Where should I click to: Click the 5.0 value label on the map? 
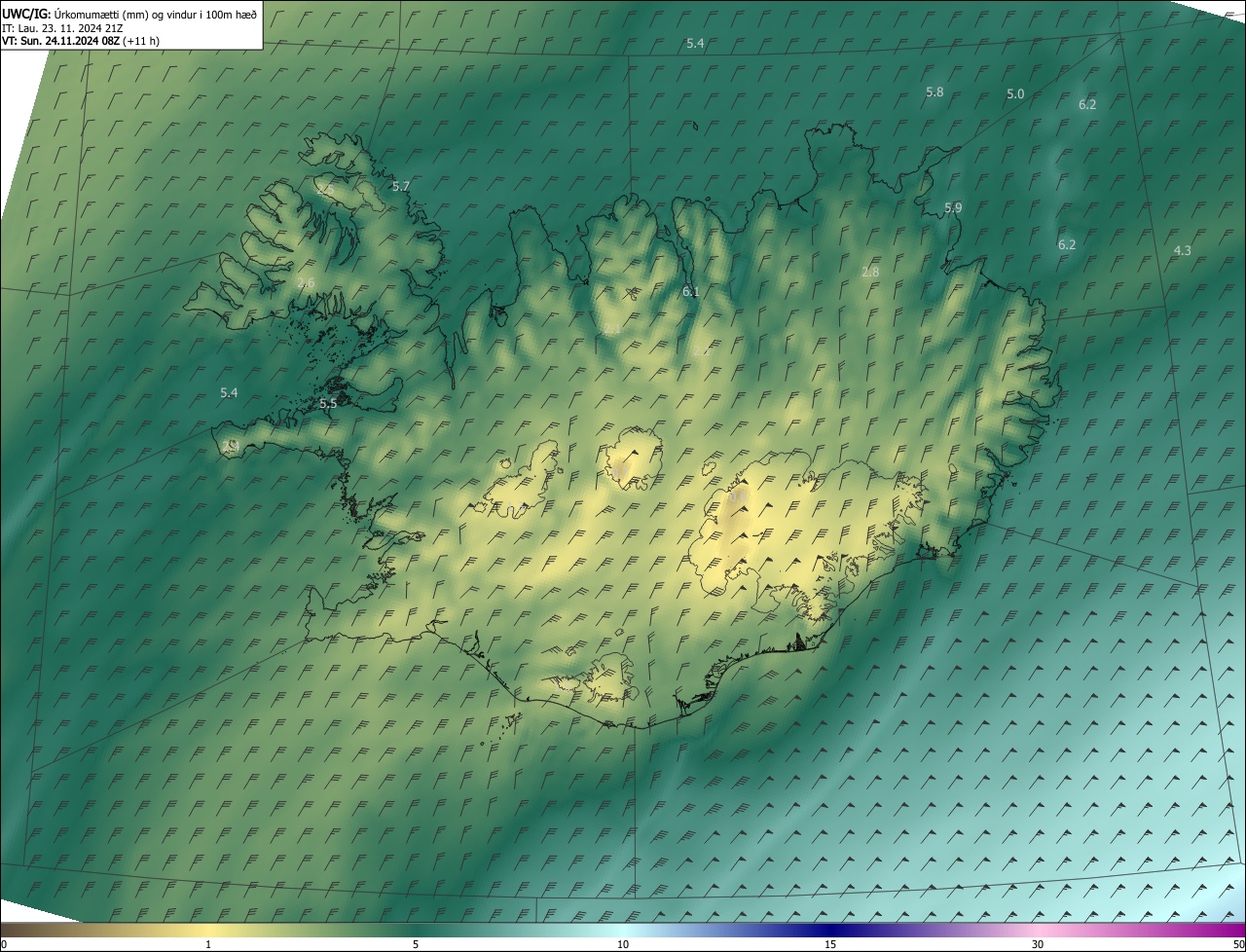coord(1015,93)
